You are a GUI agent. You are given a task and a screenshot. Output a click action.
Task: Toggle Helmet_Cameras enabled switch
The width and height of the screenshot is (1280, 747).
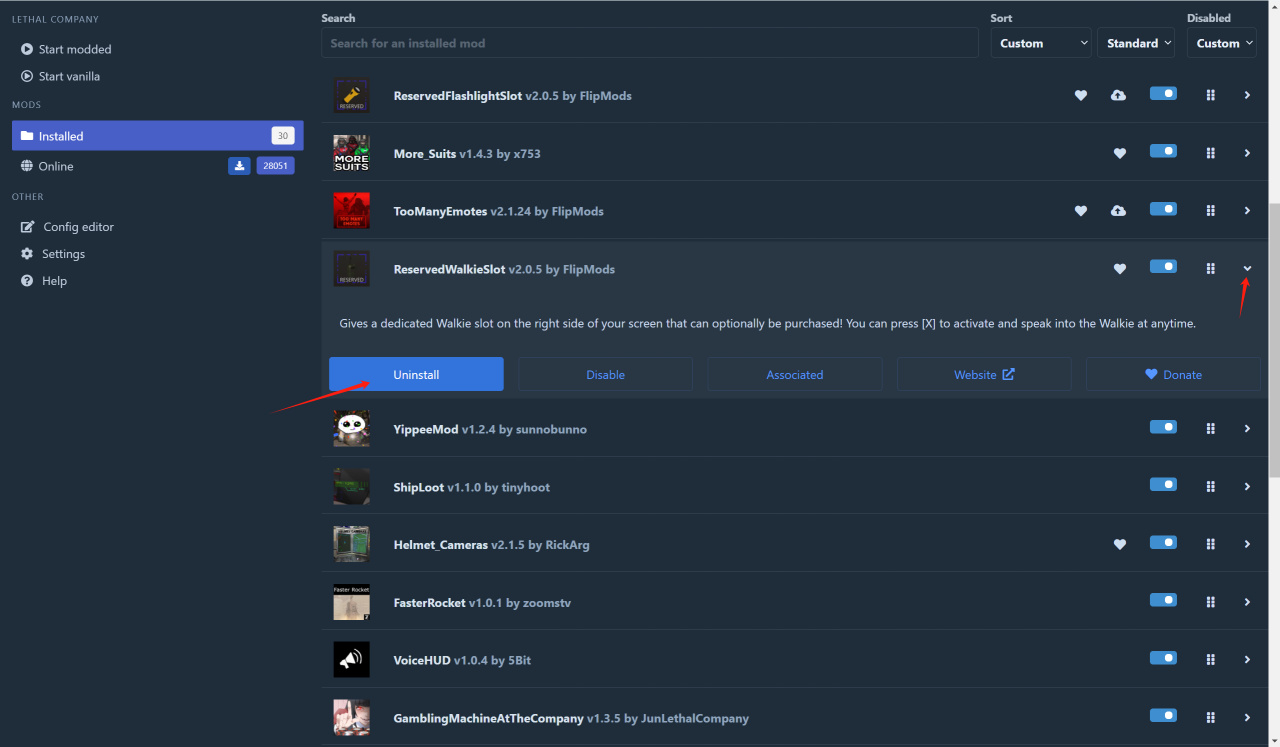[x=1163, y=542]
